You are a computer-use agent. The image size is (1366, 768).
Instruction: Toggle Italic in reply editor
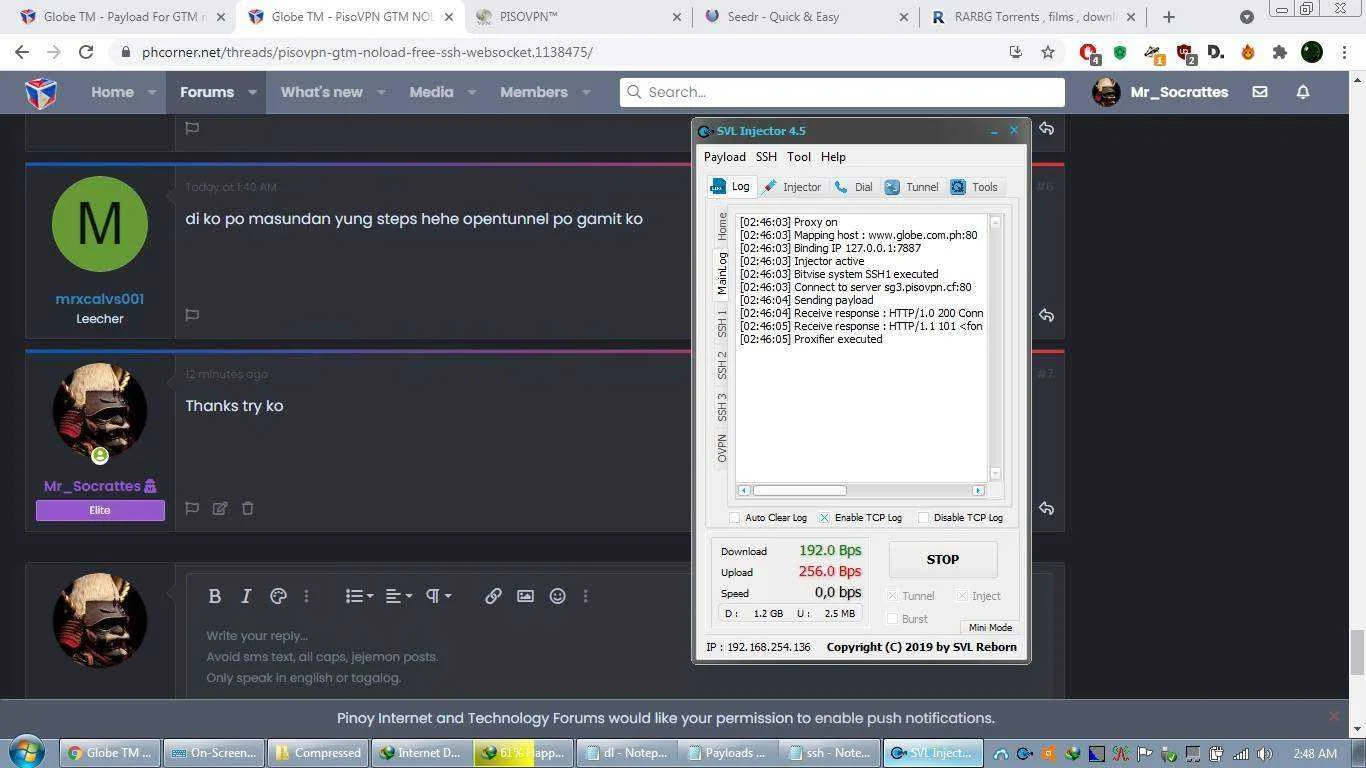(246, 596)
